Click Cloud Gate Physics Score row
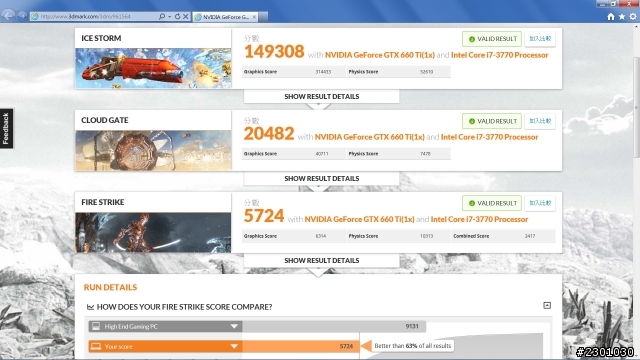The image size is (640, 360). coord(398,154)
